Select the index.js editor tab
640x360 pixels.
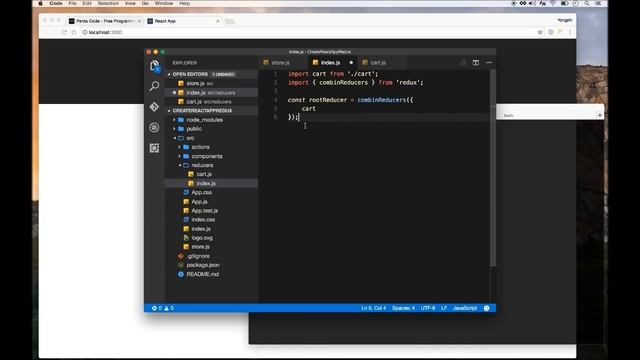click(x=330, y=62)
